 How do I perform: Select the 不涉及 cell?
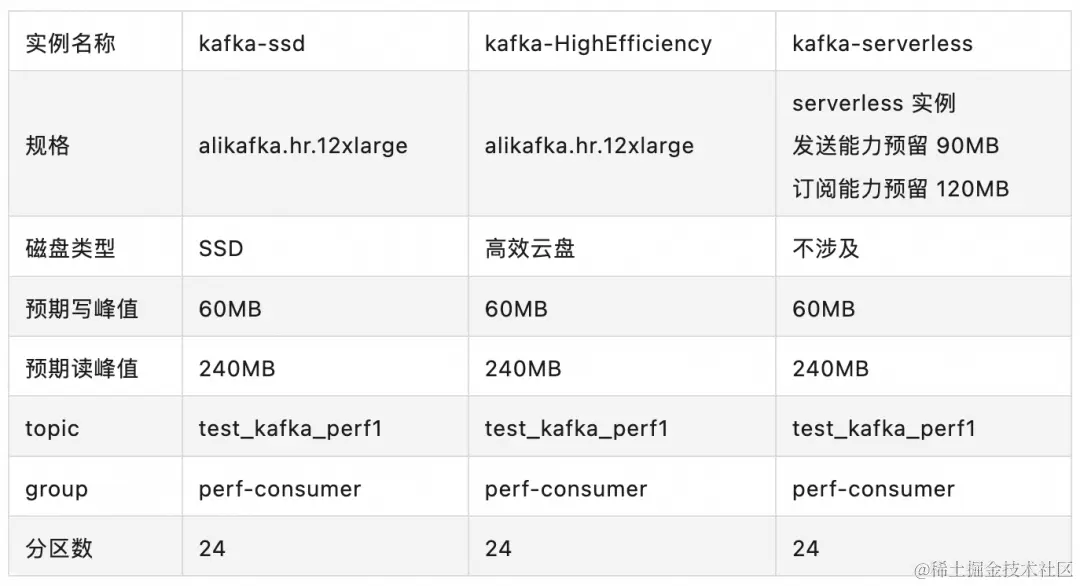pos(826,248)
